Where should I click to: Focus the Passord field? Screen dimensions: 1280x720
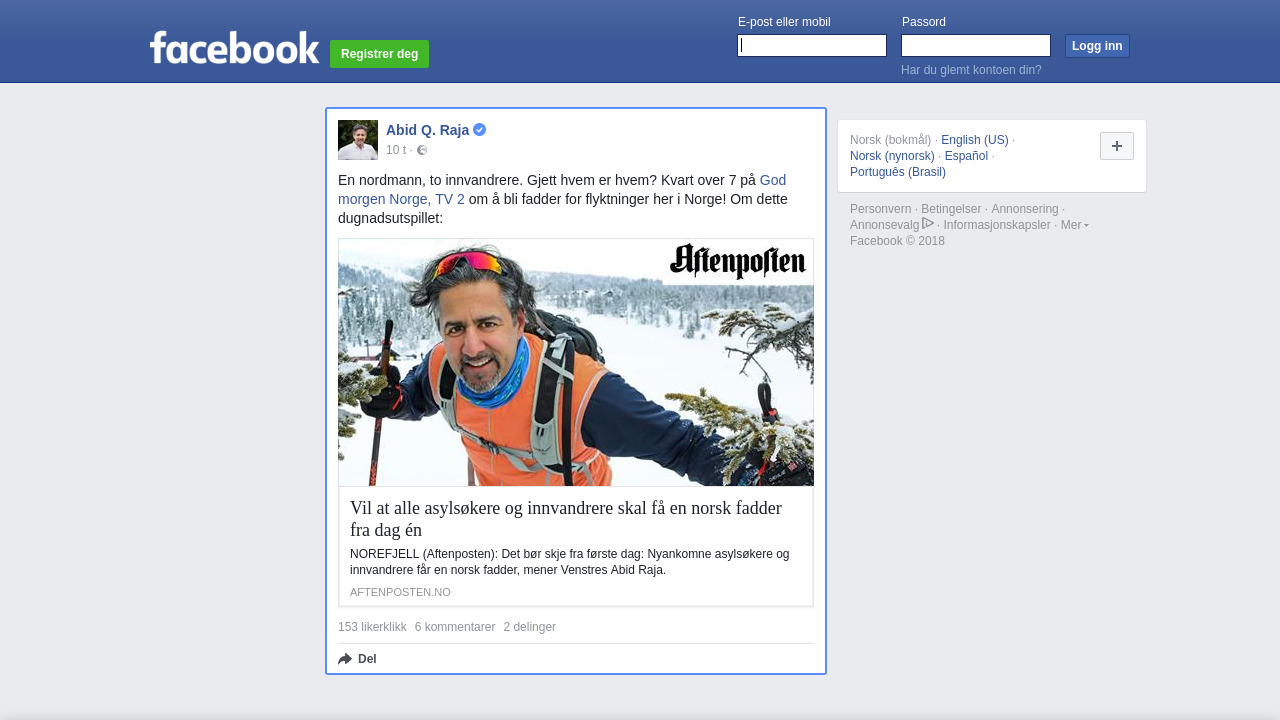[x=976, y=46]
